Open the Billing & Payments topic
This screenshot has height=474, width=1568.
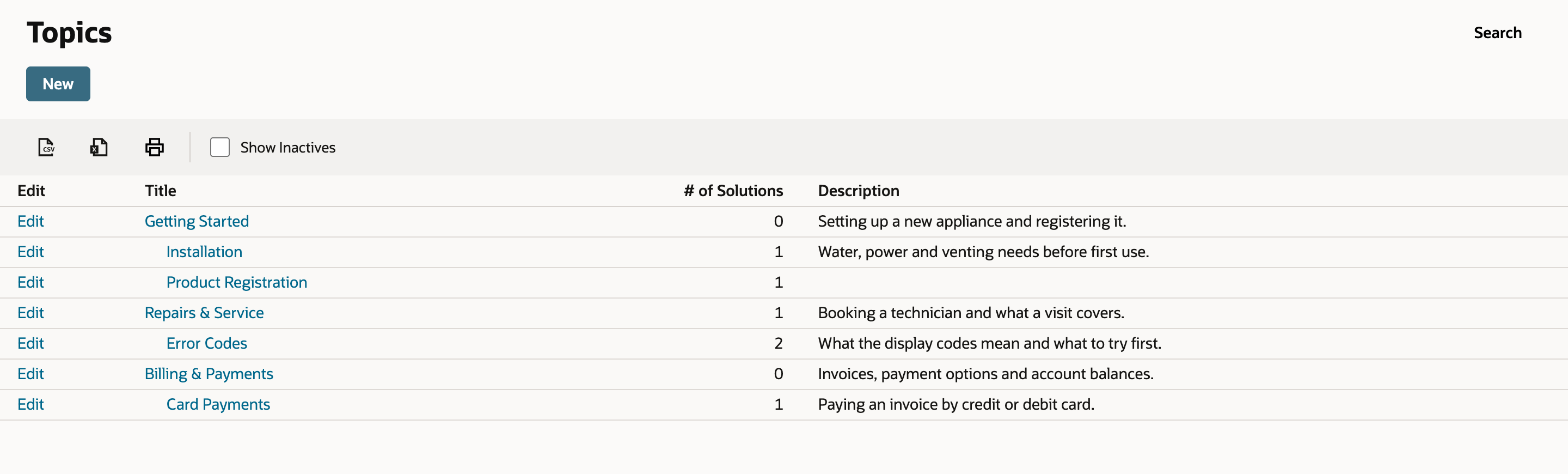209,373
